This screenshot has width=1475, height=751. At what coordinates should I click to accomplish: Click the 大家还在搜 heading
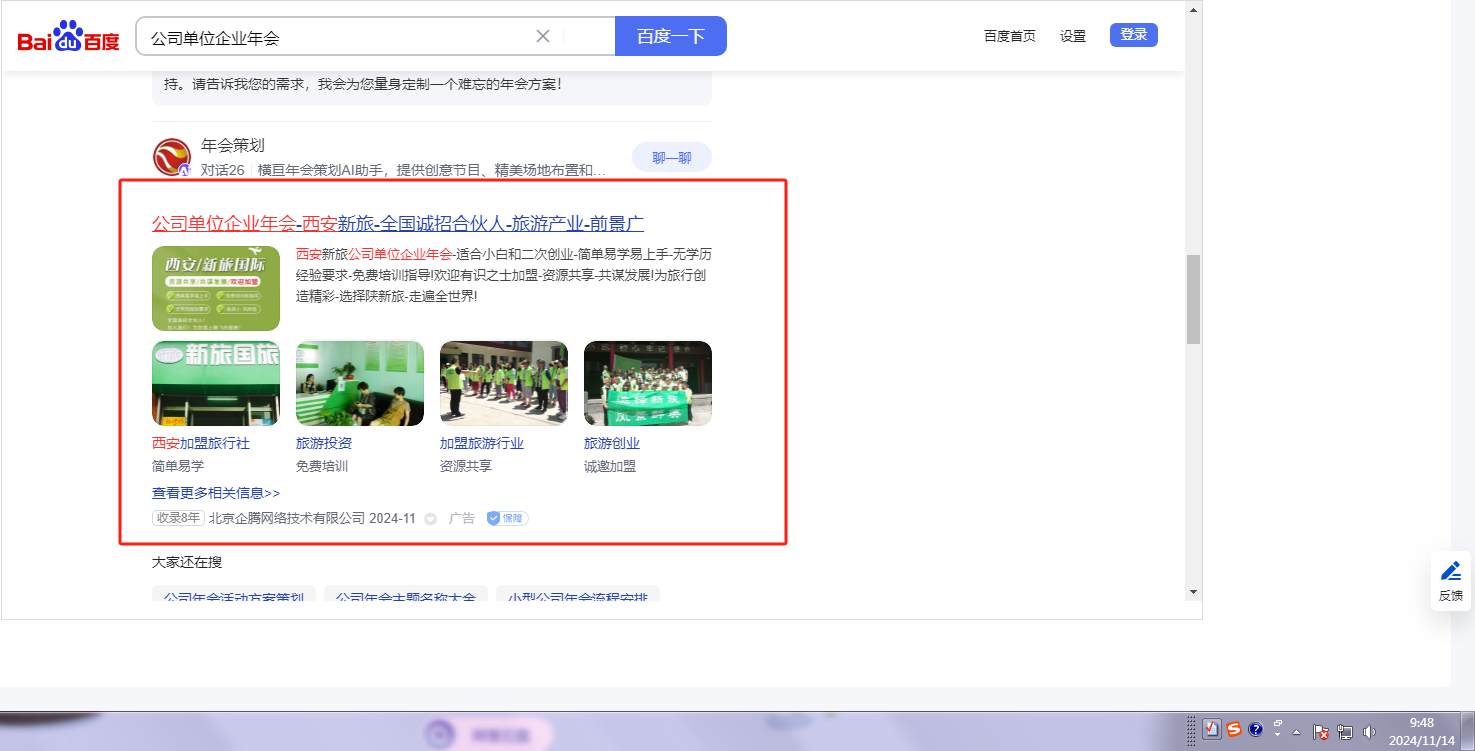[187, 562]
